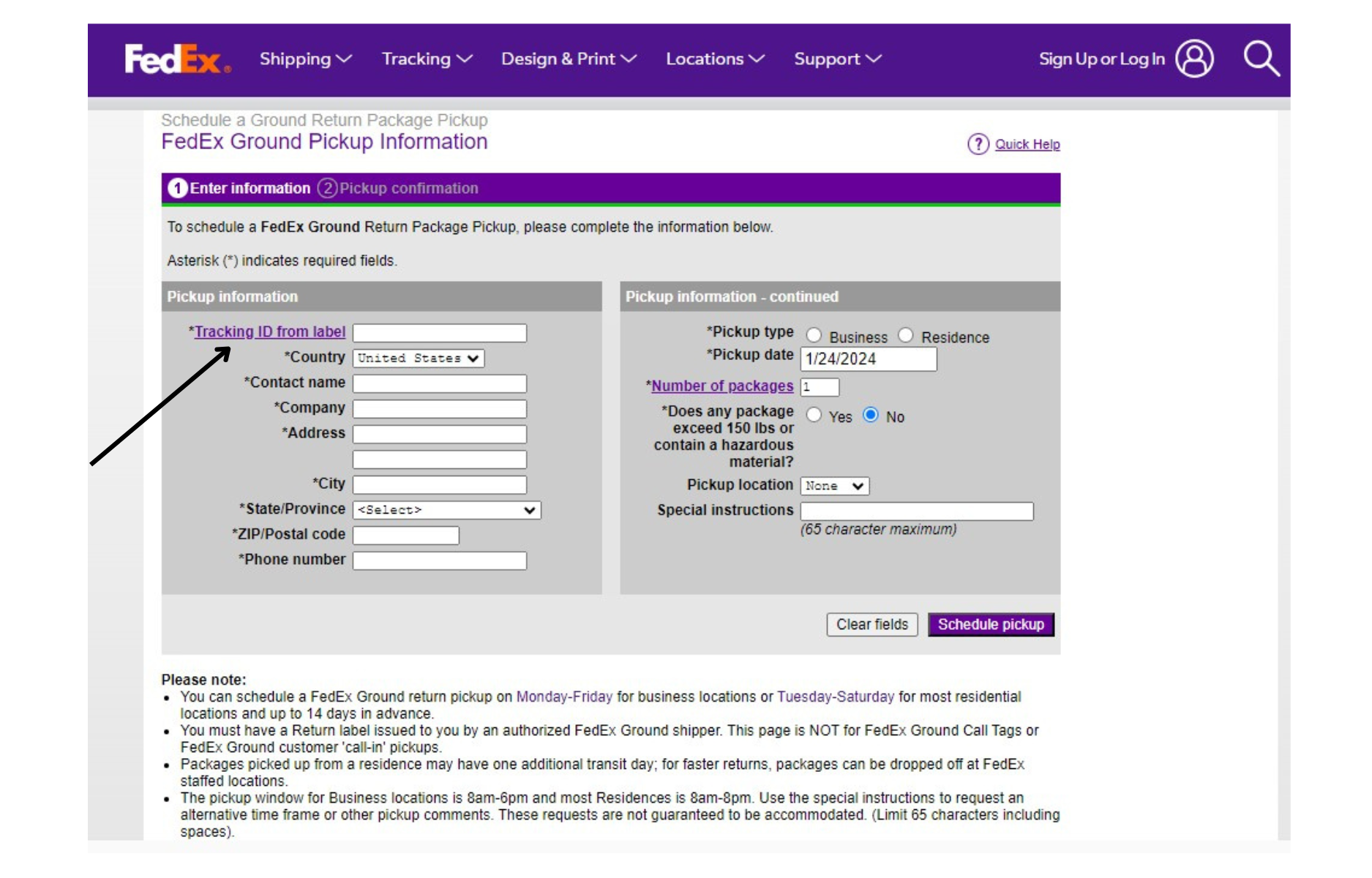The height and width of the screenshot is (878, 1372).
Task: Click the Phone number field
Action: pyautogui.click(x=440, y=560)
